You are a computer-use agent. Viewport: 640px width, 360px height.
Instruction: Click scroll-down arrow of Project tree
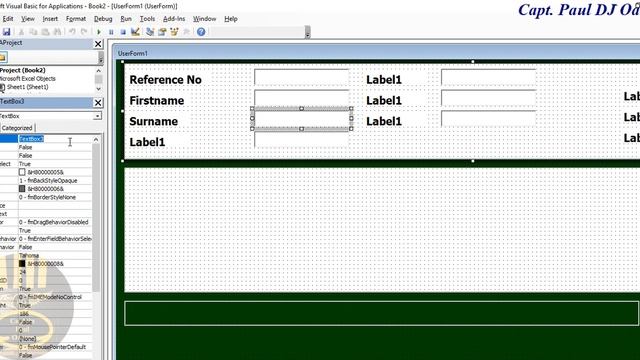[98, 89]
